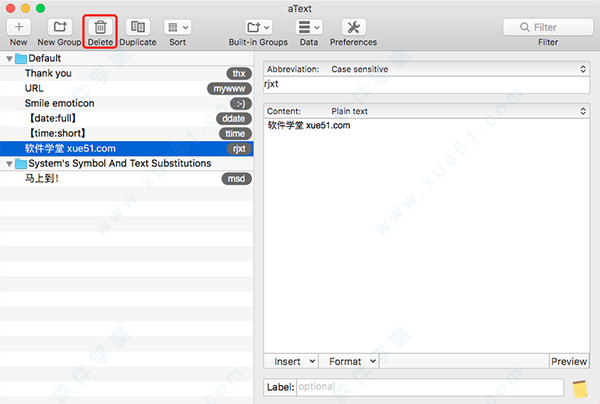This screenshot has height=404, width=600.
Task: Minimize the aText window
Action: 26,8
